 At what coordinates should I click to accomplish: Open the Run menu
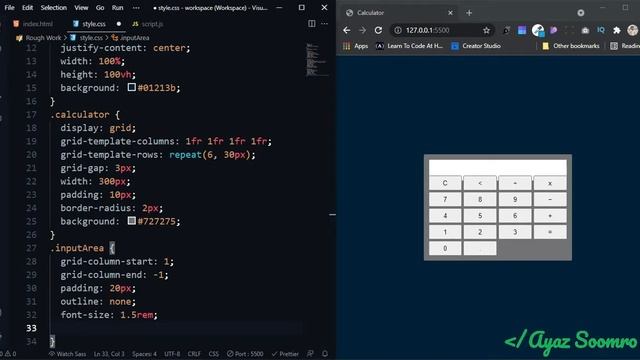(118, 8)
